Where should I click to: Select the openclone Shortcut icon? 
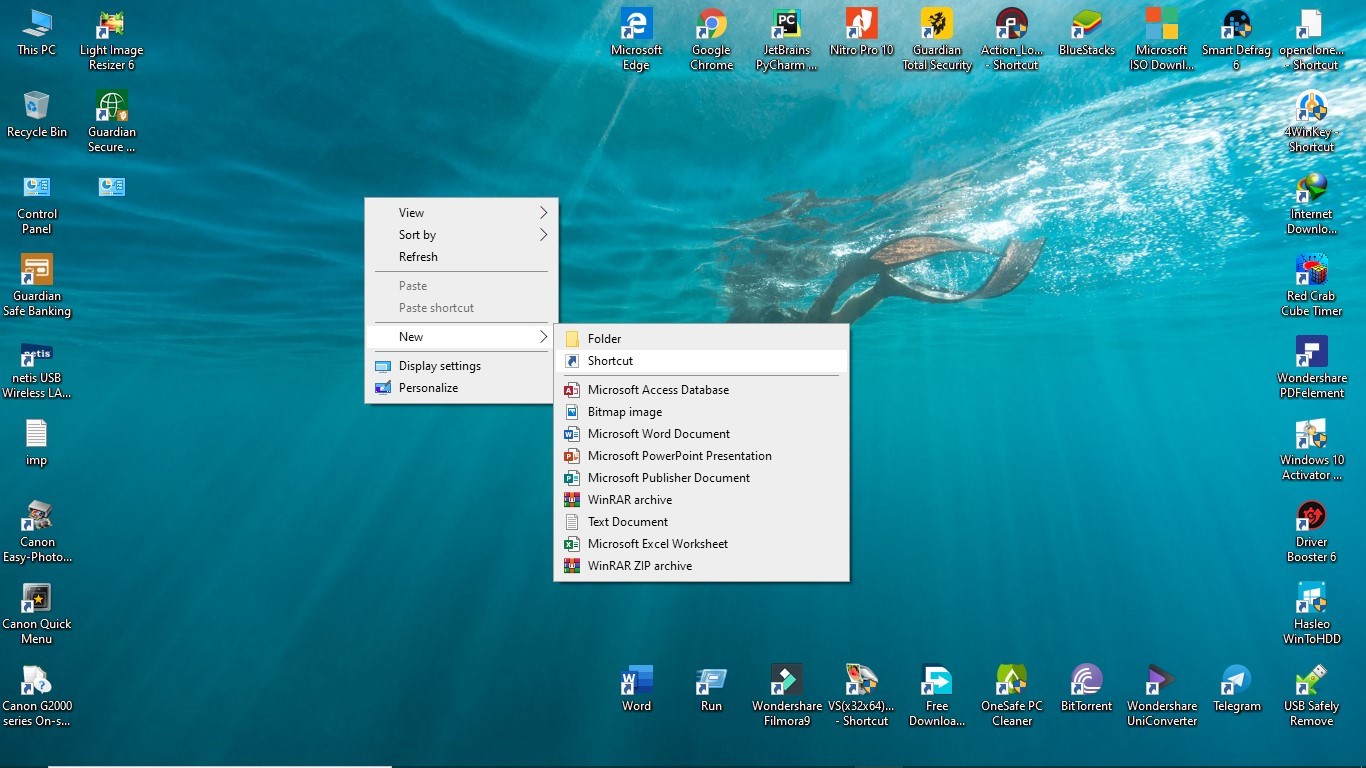click(1311, 40)
